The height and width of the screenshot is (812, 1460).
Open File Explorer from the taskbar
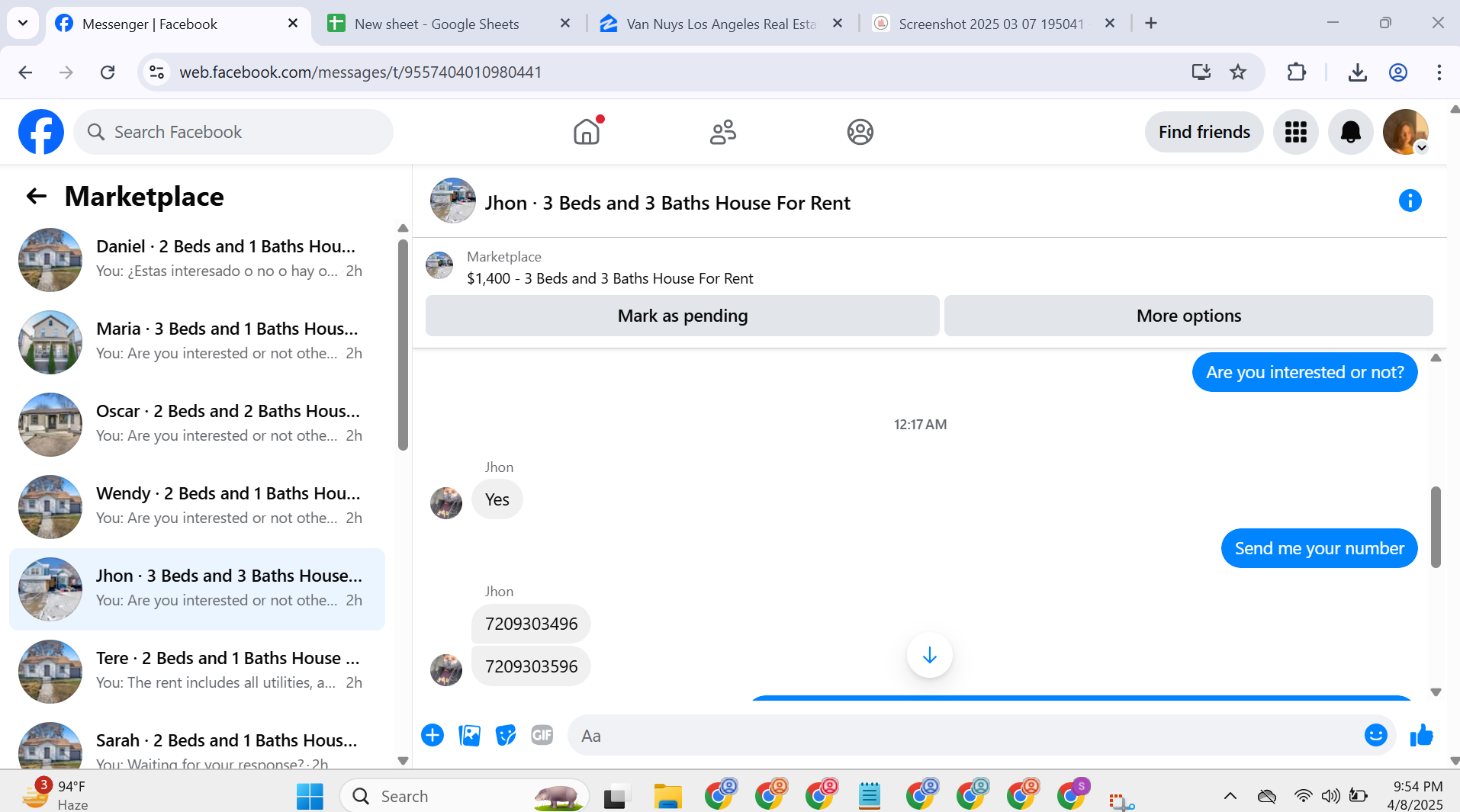667,796
